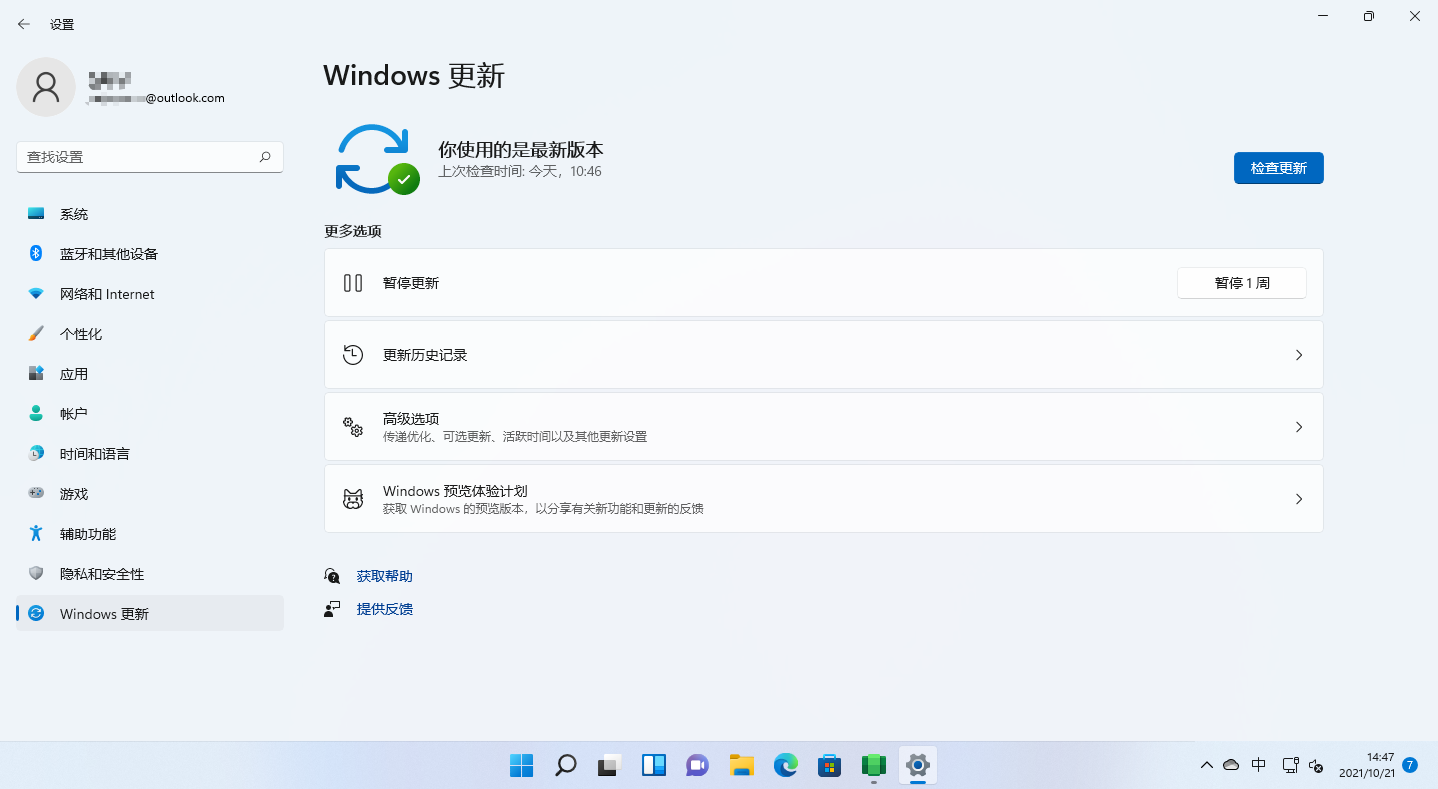Screen dimensions: 1438x789
Task: Click the paintbrush icon for 个性化
Action: click(x=36, y=334)
